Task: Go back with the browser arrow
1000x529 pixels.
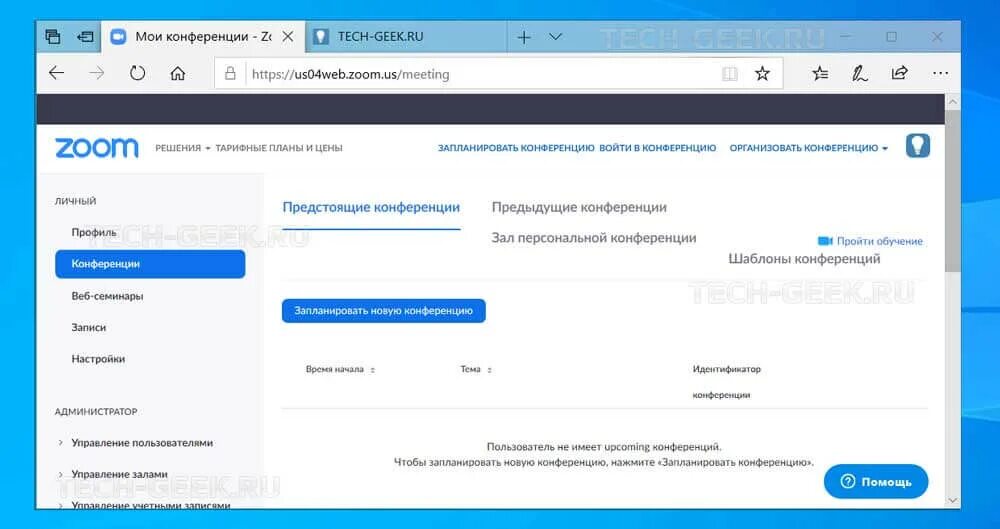Action: pyautogui.click(x=57, y=74)
